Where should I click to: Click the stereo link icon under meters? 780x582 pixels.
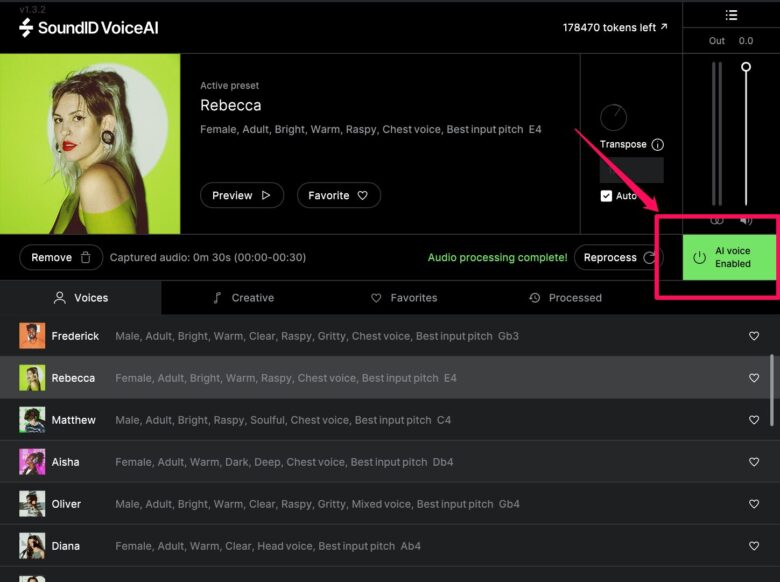(716, 220)
